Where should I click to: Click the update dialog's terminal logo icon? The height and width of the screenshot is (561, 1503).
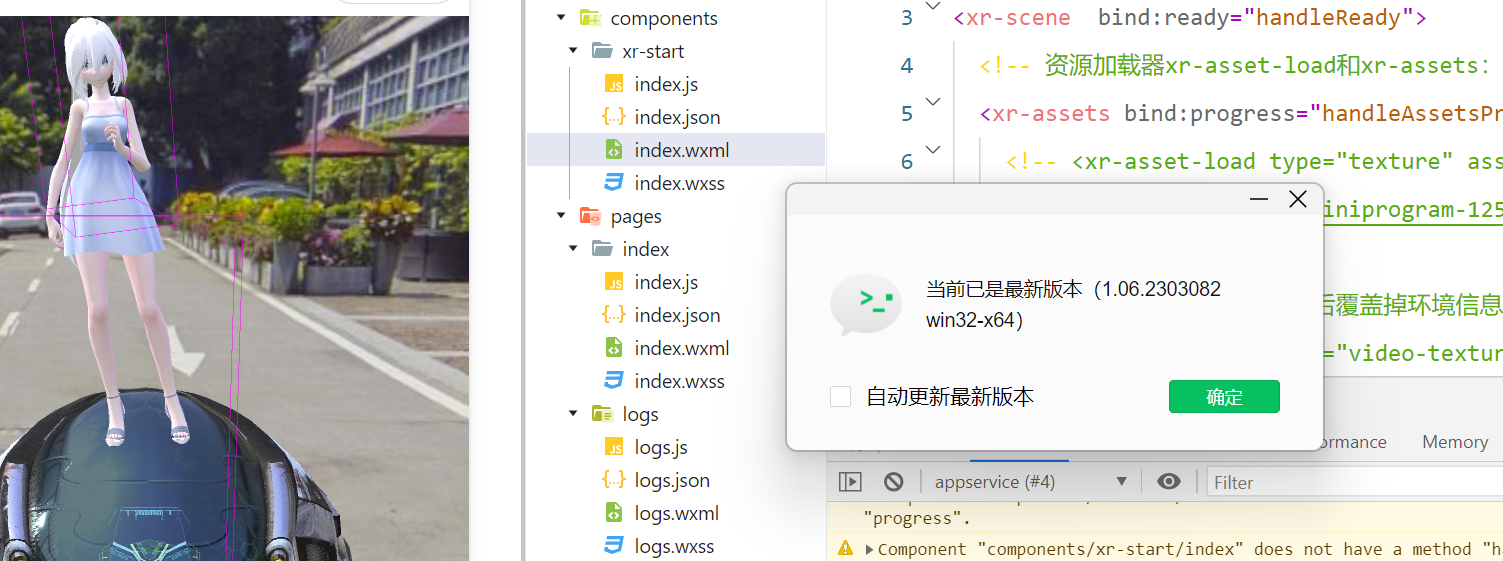click(866, 305)
